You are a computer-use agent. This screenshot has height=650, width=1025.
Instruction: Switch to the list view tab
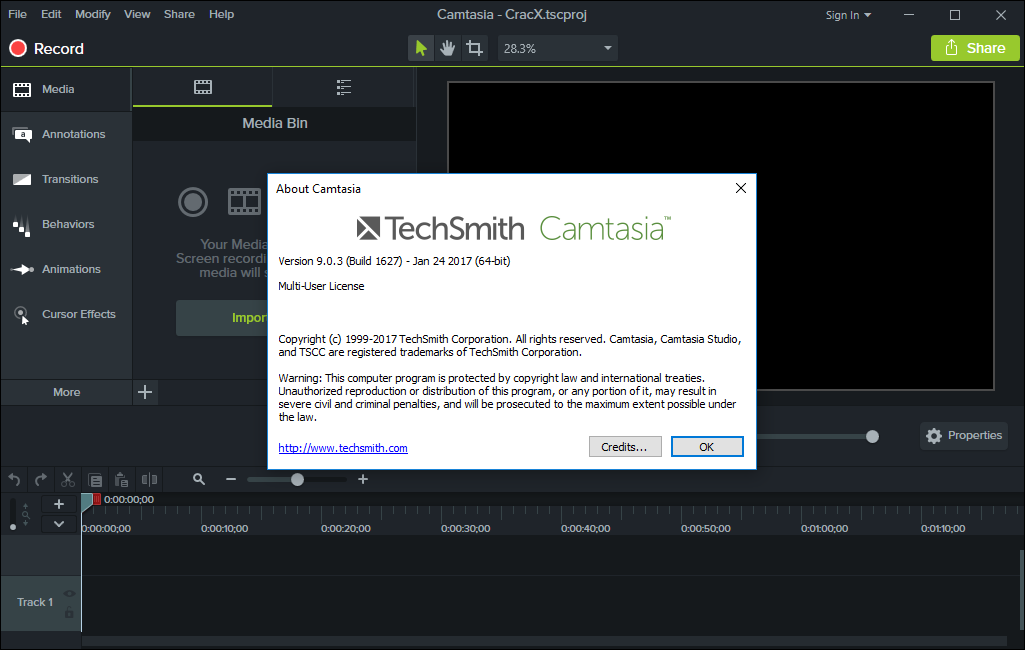click(344, 88)
